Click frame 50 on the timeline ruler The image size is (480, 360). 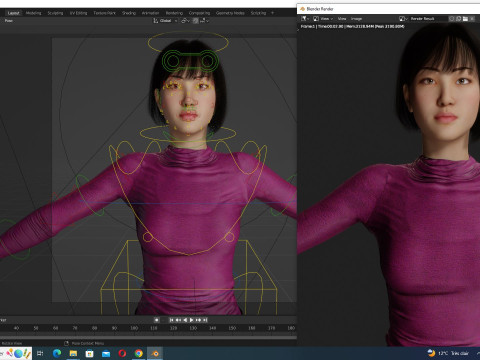click(36, 328)
